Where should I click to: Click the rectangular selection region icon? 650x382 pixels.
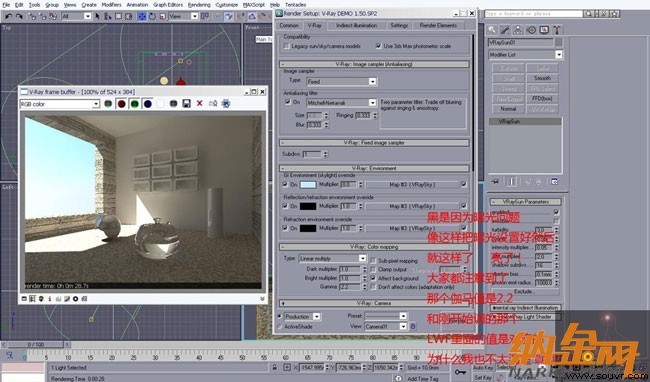click(x=119, y=16)
